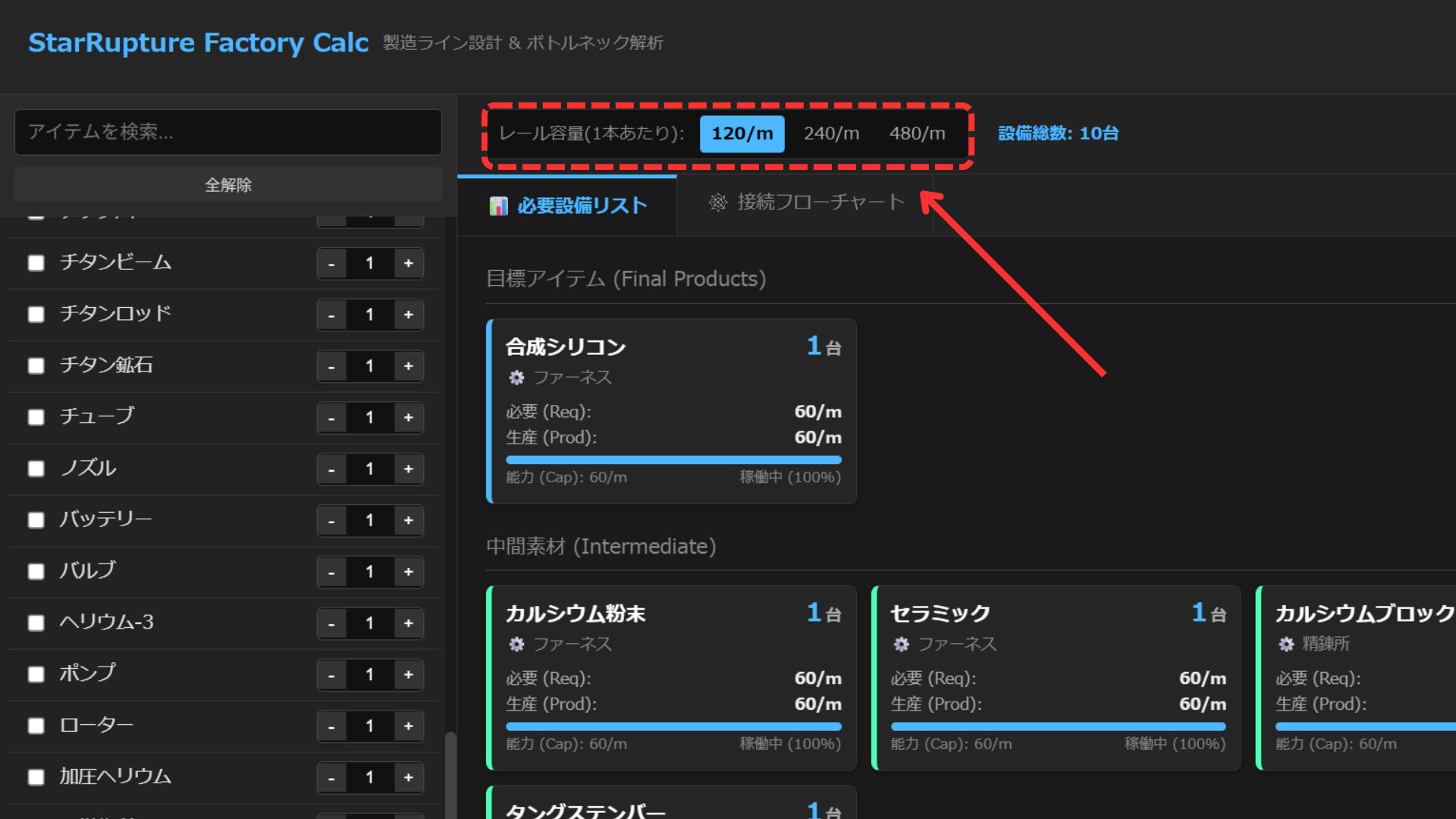Tick the ローター item checkbox
The height and width of the screenshot is (819, 1456).
tap(36, 726)
